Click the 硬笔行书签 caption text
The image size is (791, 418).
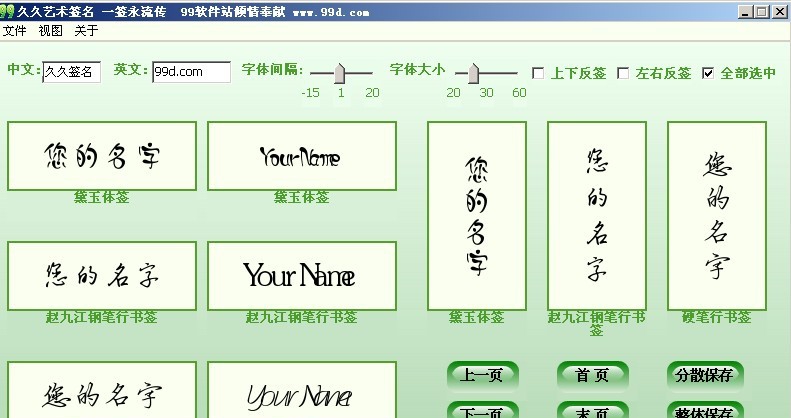[717, 317]
